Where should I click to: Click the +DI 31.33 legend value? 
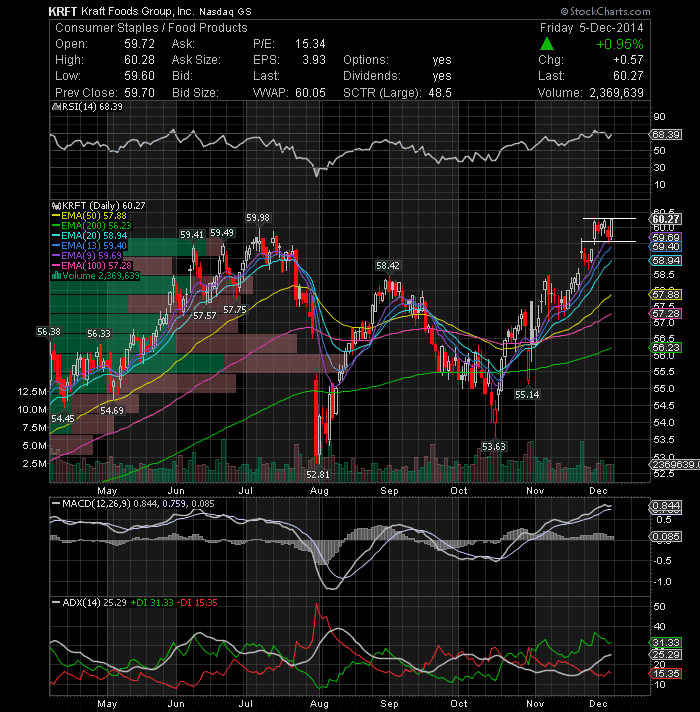[x=152, y=603]
